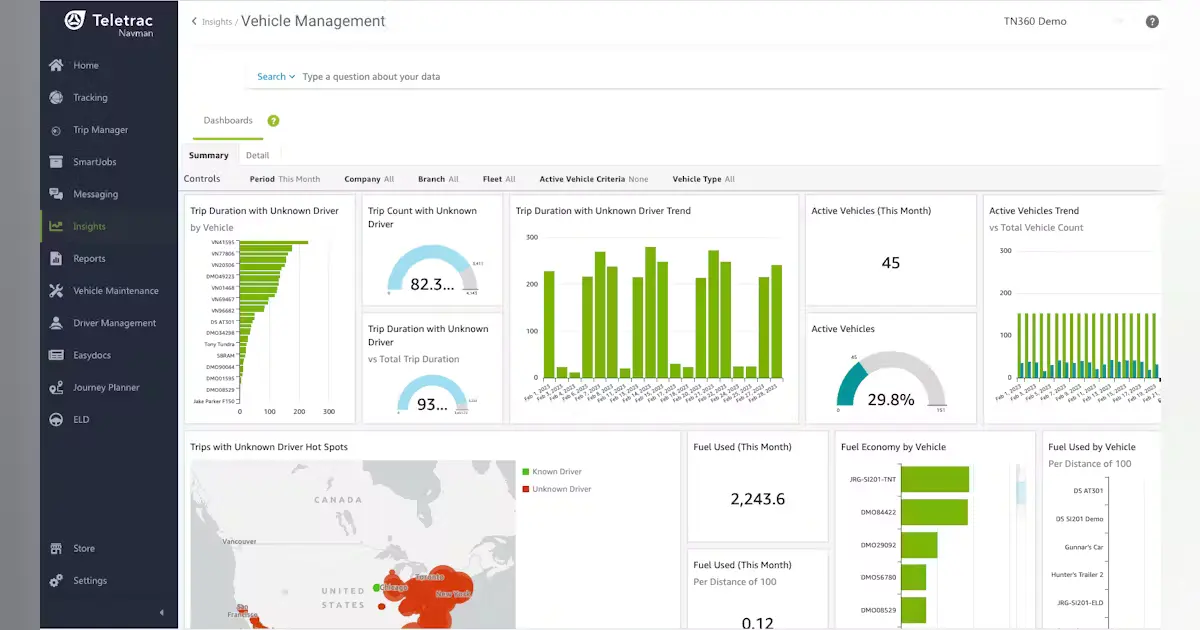The image size is (1200, 630).
Task: Select the Summary tab
Action: coord(208,155)
